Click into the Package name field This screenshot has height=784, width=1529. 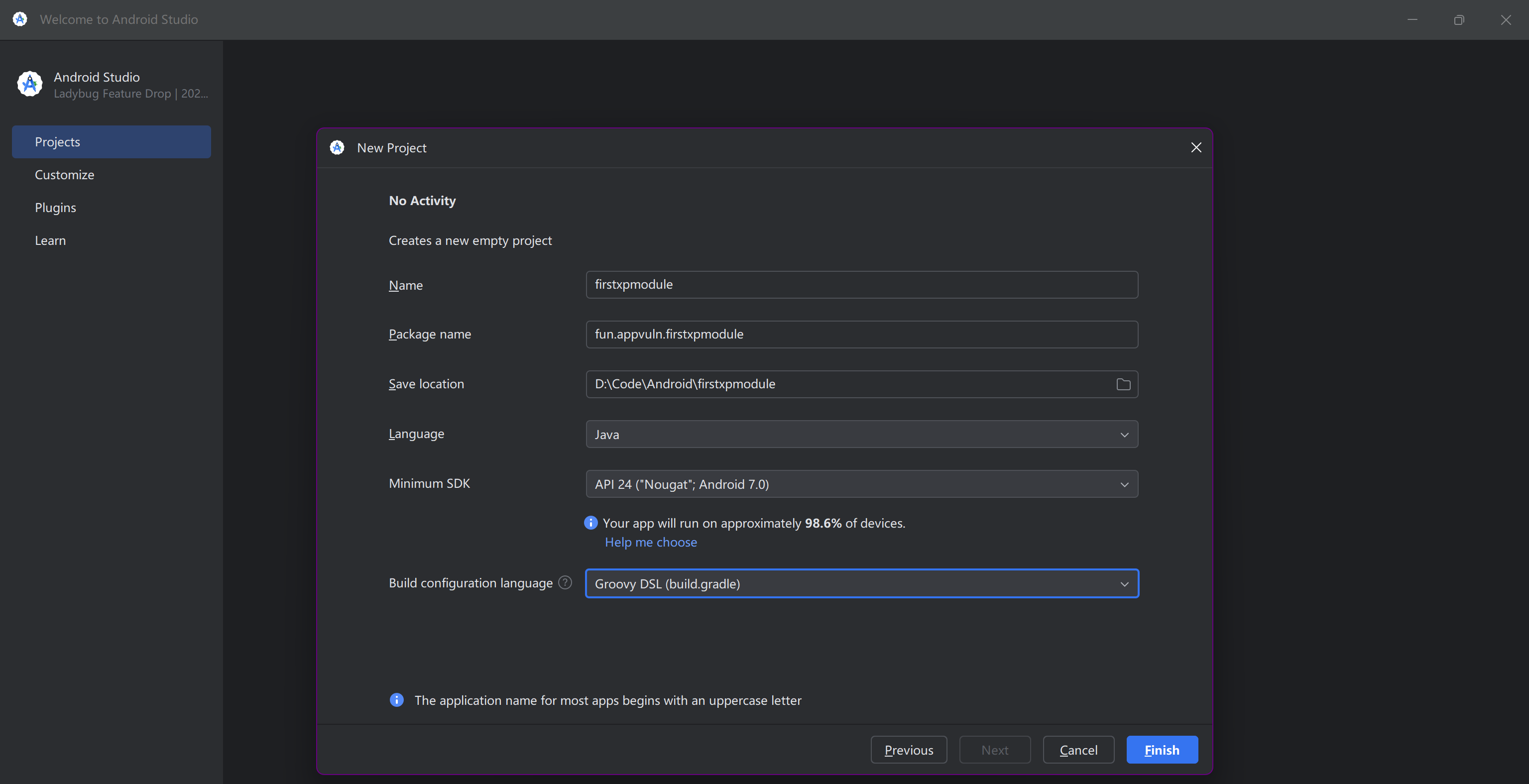coord(862,335)
